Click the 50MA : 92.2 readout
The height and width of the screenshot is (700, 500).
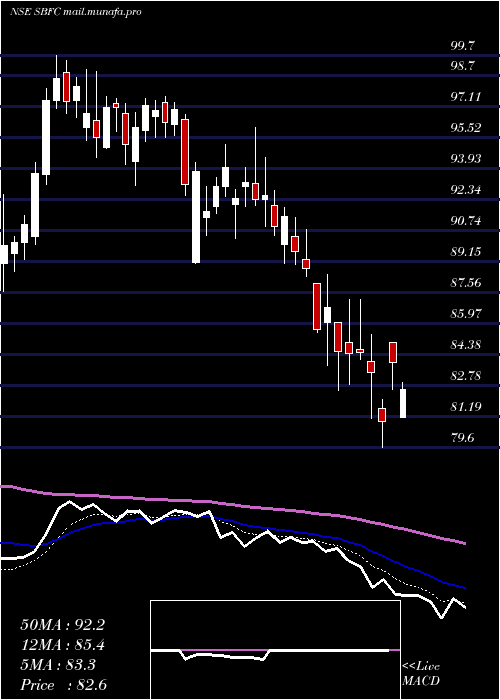62,625
